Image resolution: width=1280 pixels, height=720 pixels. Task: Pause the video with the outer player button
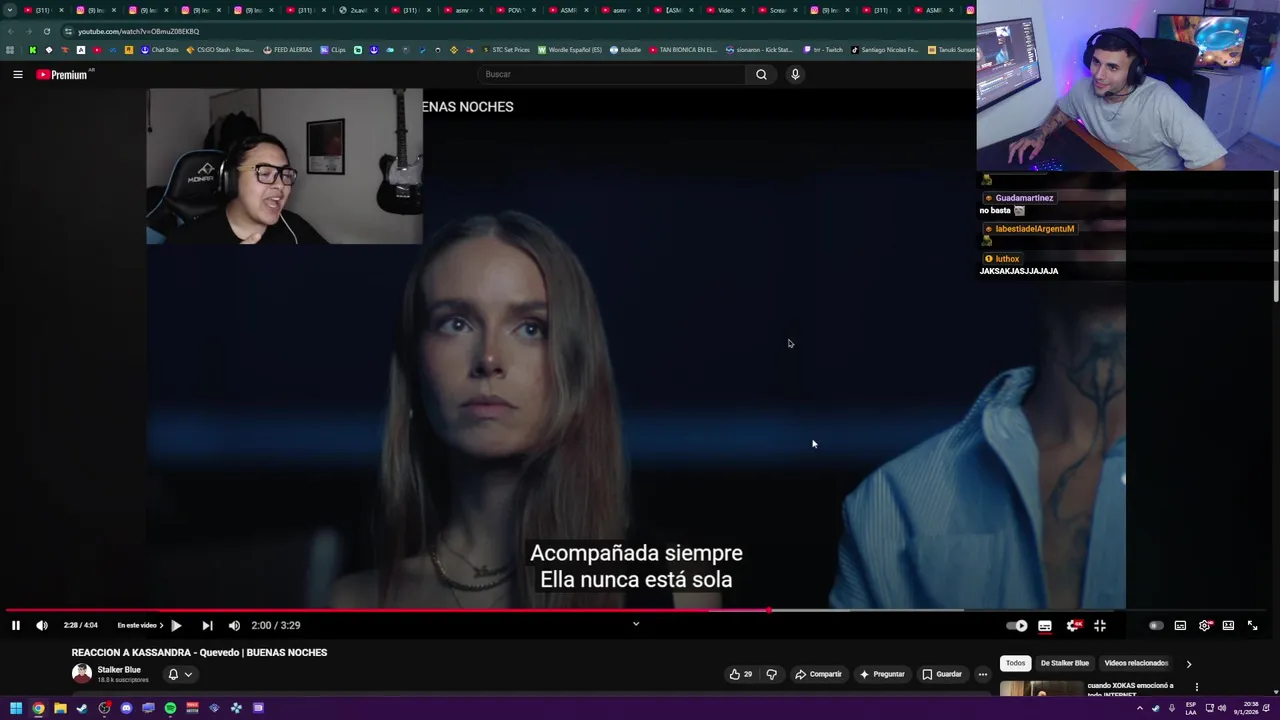click(x=16, y=625)
